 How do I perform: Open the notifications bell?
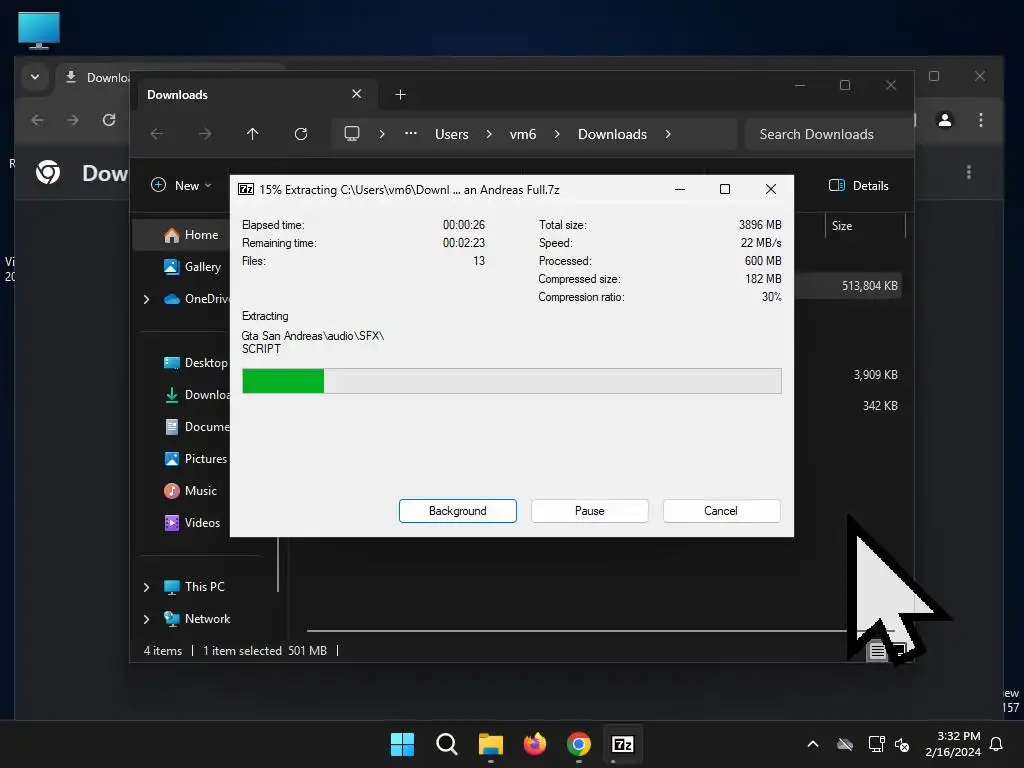[x=996, y=744]
